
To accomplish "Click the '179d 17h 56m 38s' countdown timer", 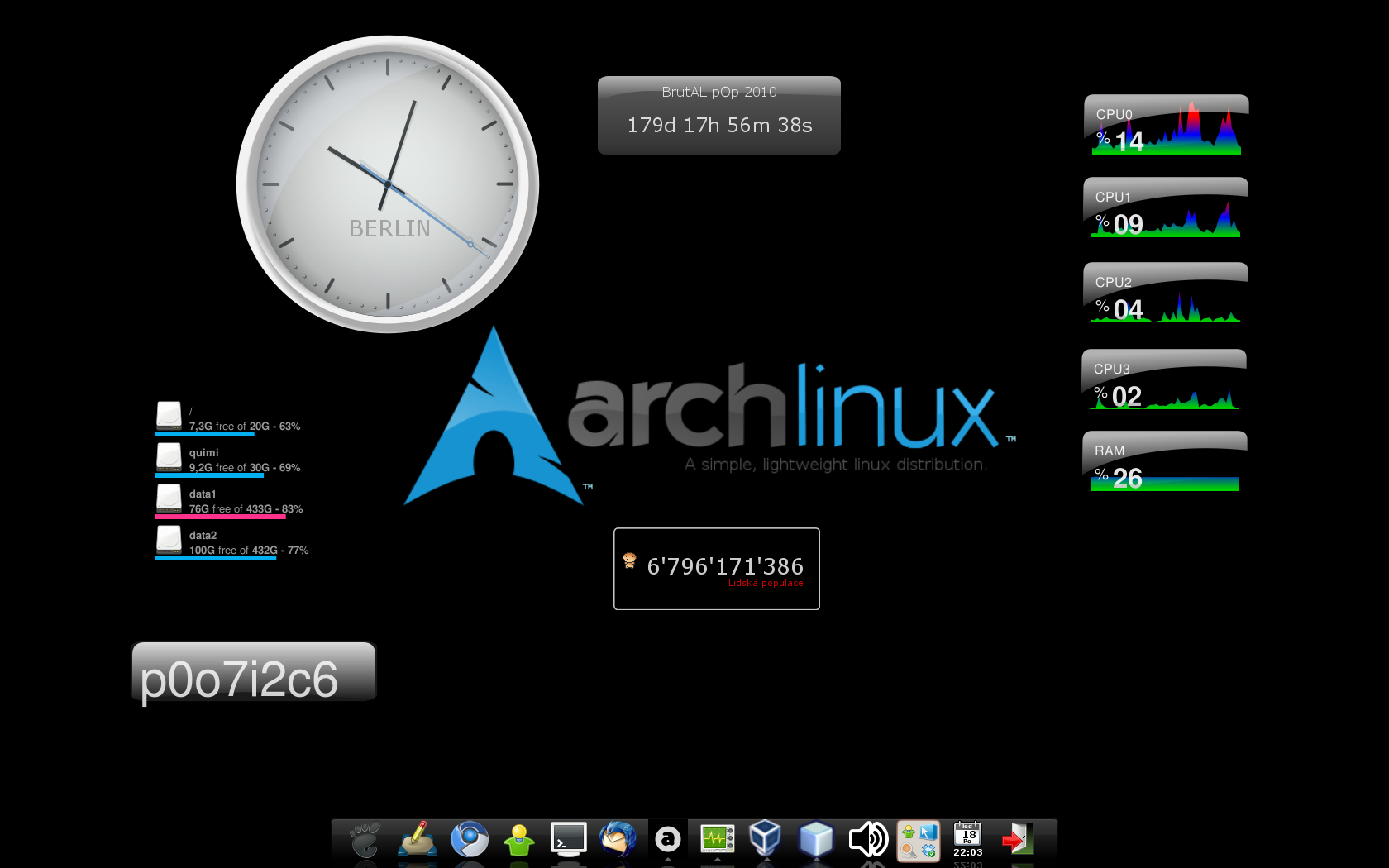I will pyautogui.click(x=719, y=126).
